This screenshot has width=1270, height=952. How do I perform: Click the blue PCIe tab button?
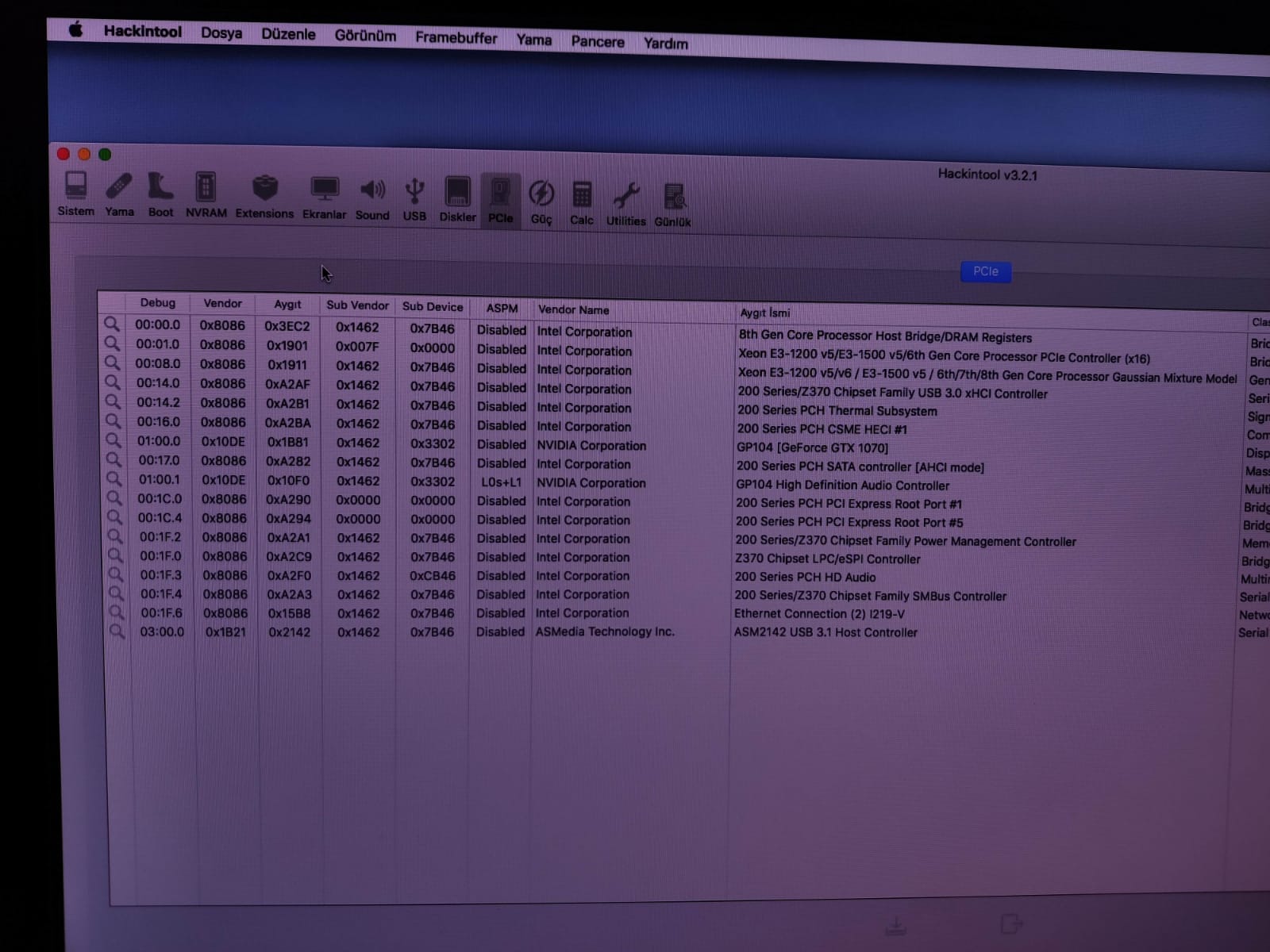click(x=985, y=271)
